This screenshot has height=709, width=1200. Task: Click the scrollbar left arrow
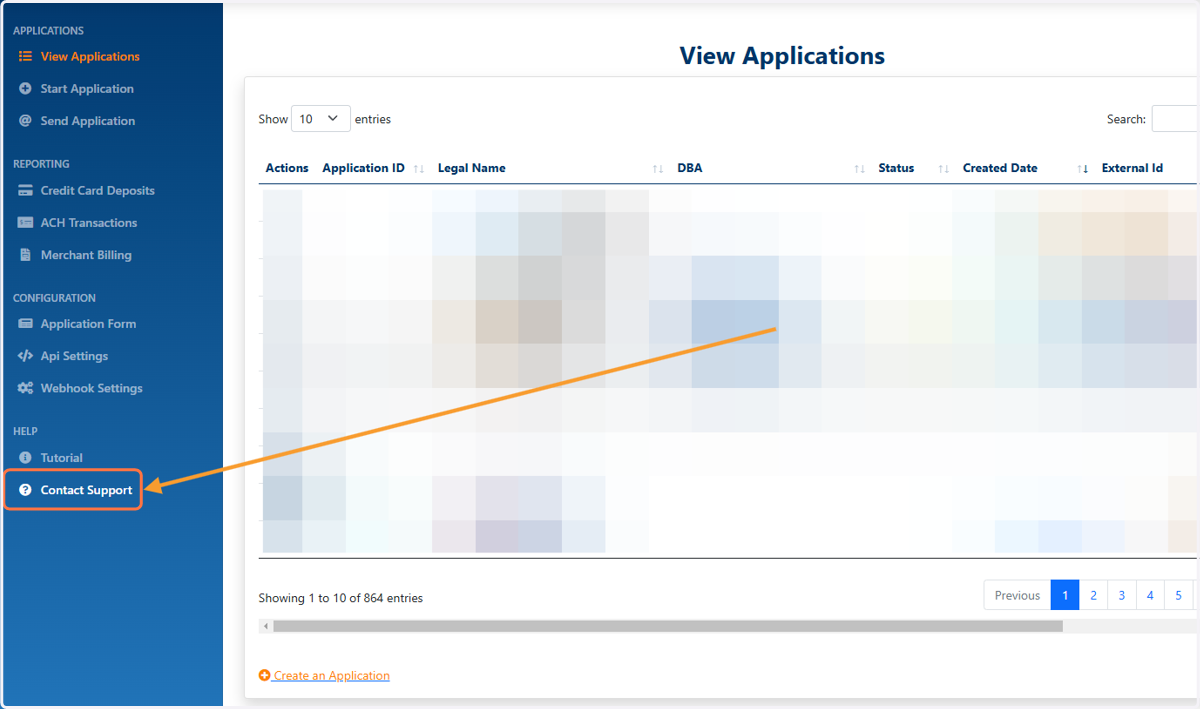(x=265, y=626)
